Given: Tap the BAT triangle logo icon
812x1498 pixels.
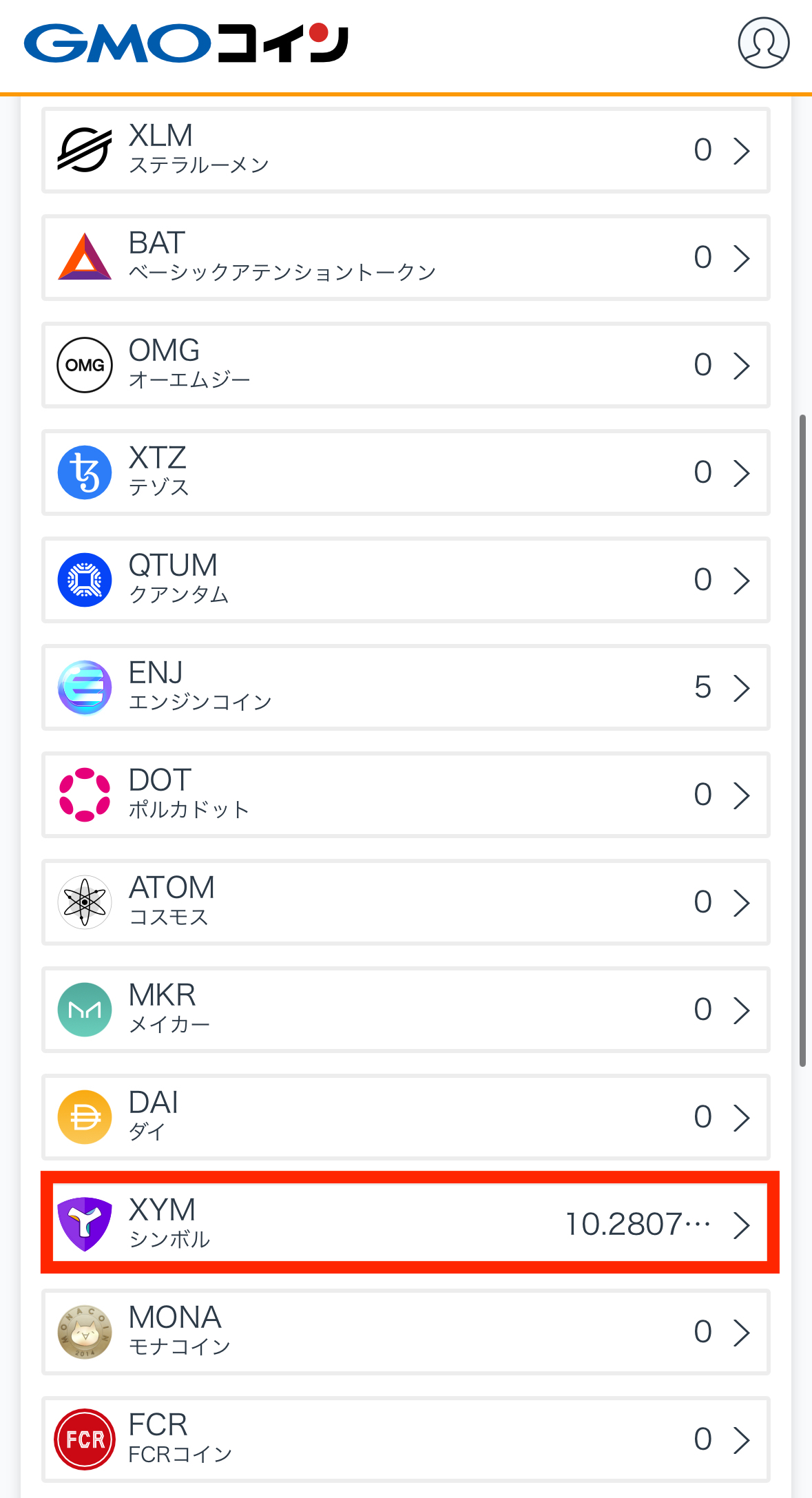Looking at the screenshot, I should pyautogui.click(x=85, y=257).
